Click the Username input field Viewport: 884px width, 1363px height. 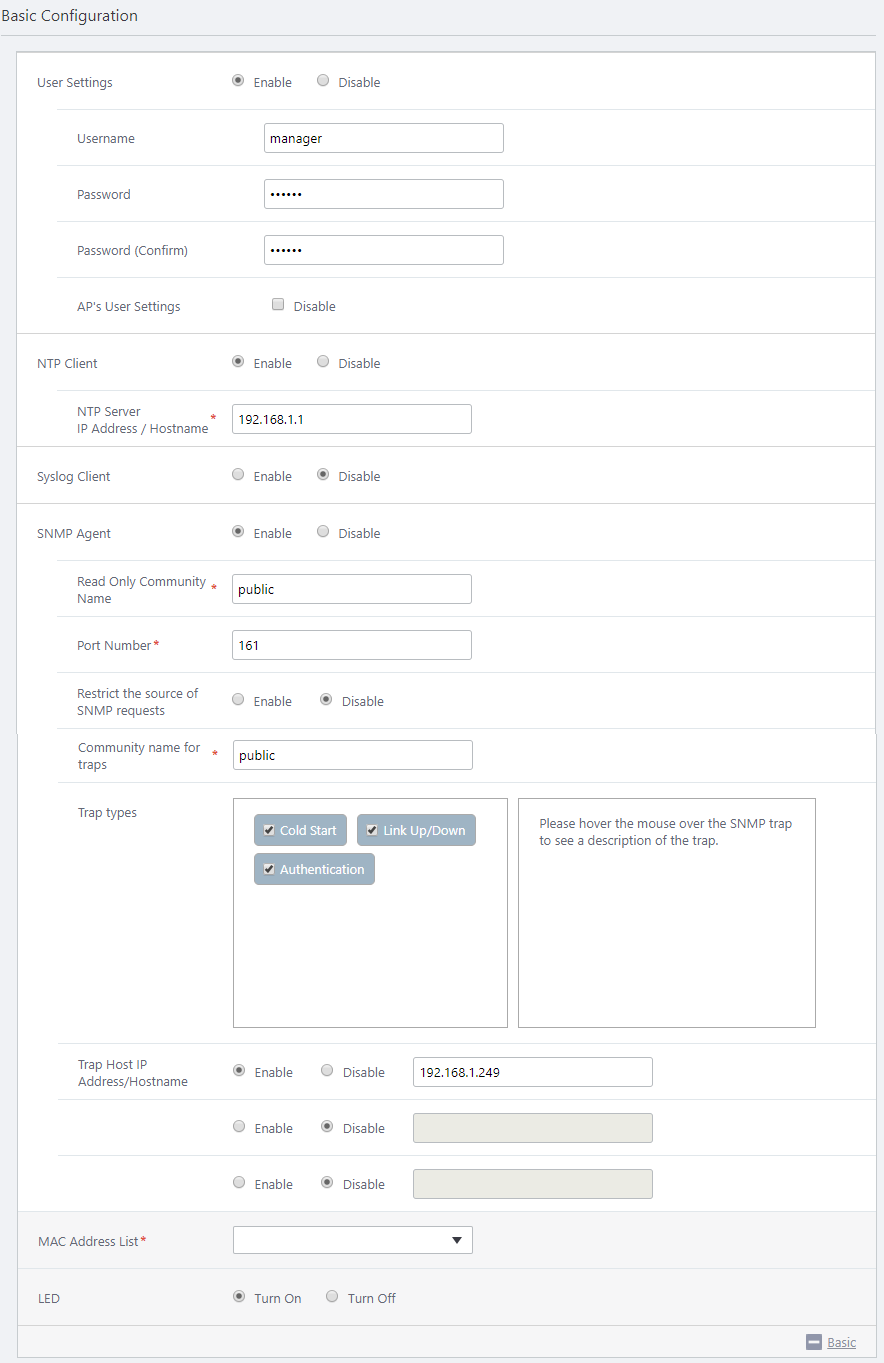tap(383, 138)
